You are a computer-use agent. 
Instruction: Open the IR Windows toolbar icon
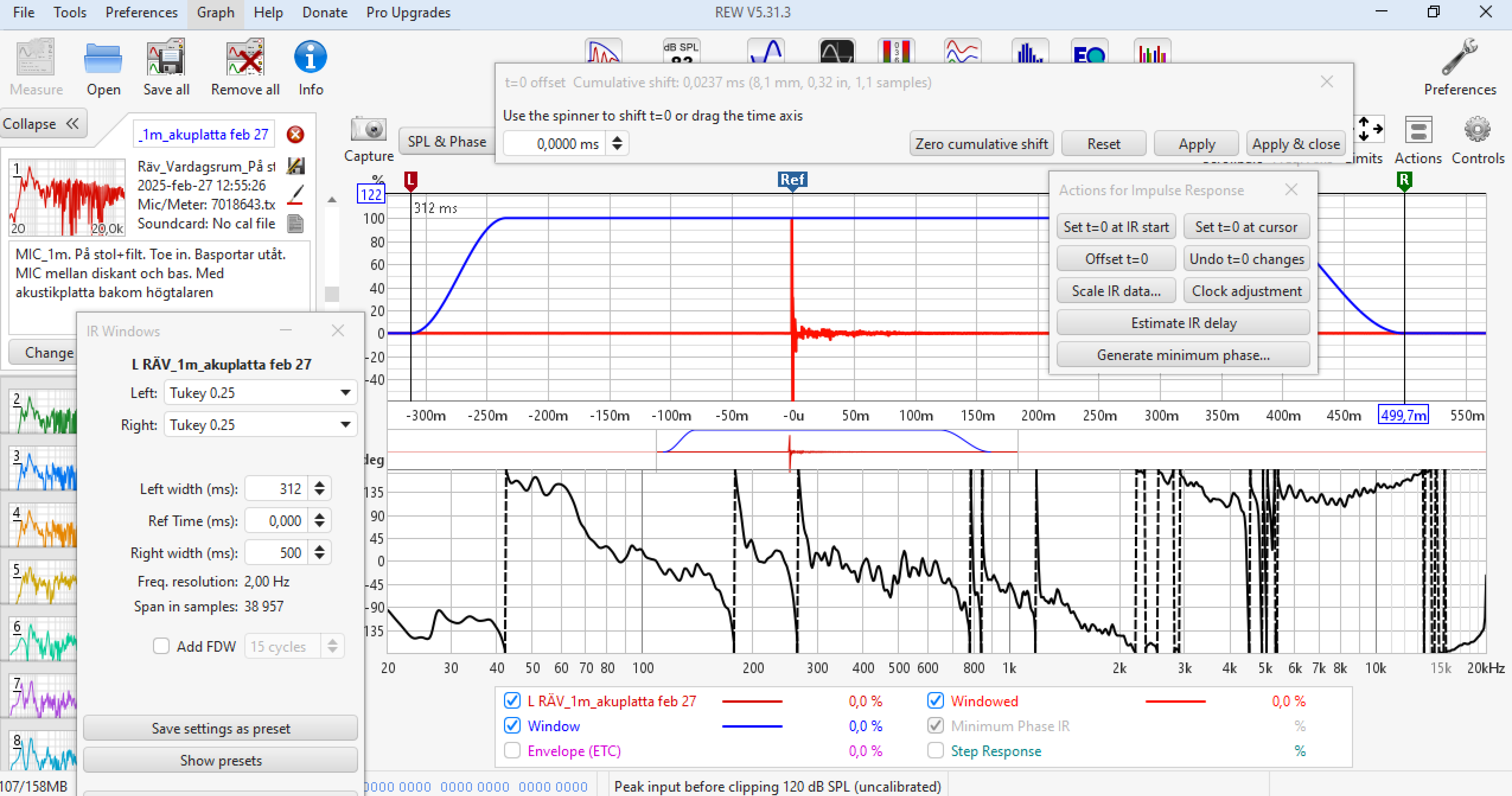603,52
